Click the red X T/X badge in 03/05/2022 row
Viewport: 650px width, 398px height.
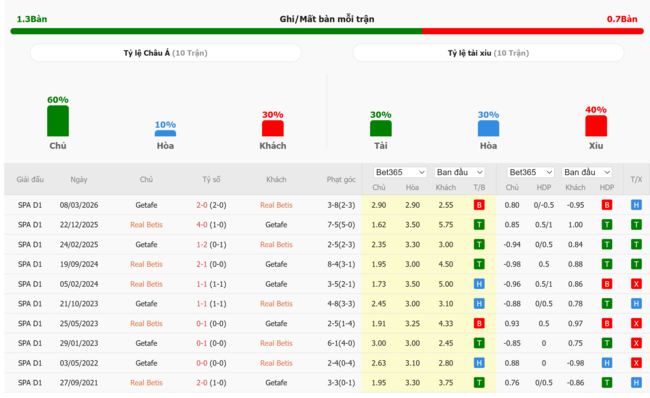click(636, 363)
